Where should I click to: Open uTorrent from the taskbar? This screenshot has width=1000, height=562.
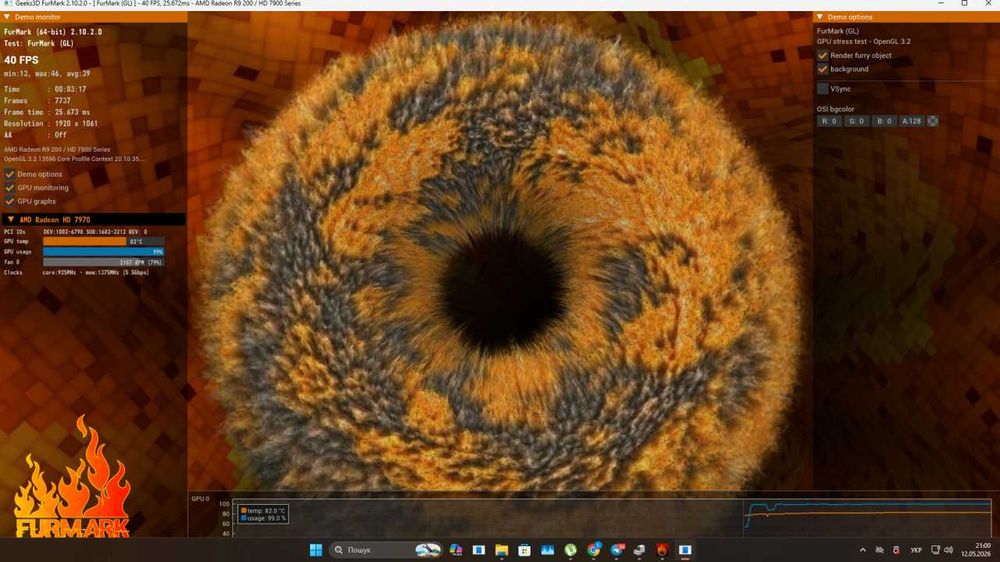tap(570, 550)
